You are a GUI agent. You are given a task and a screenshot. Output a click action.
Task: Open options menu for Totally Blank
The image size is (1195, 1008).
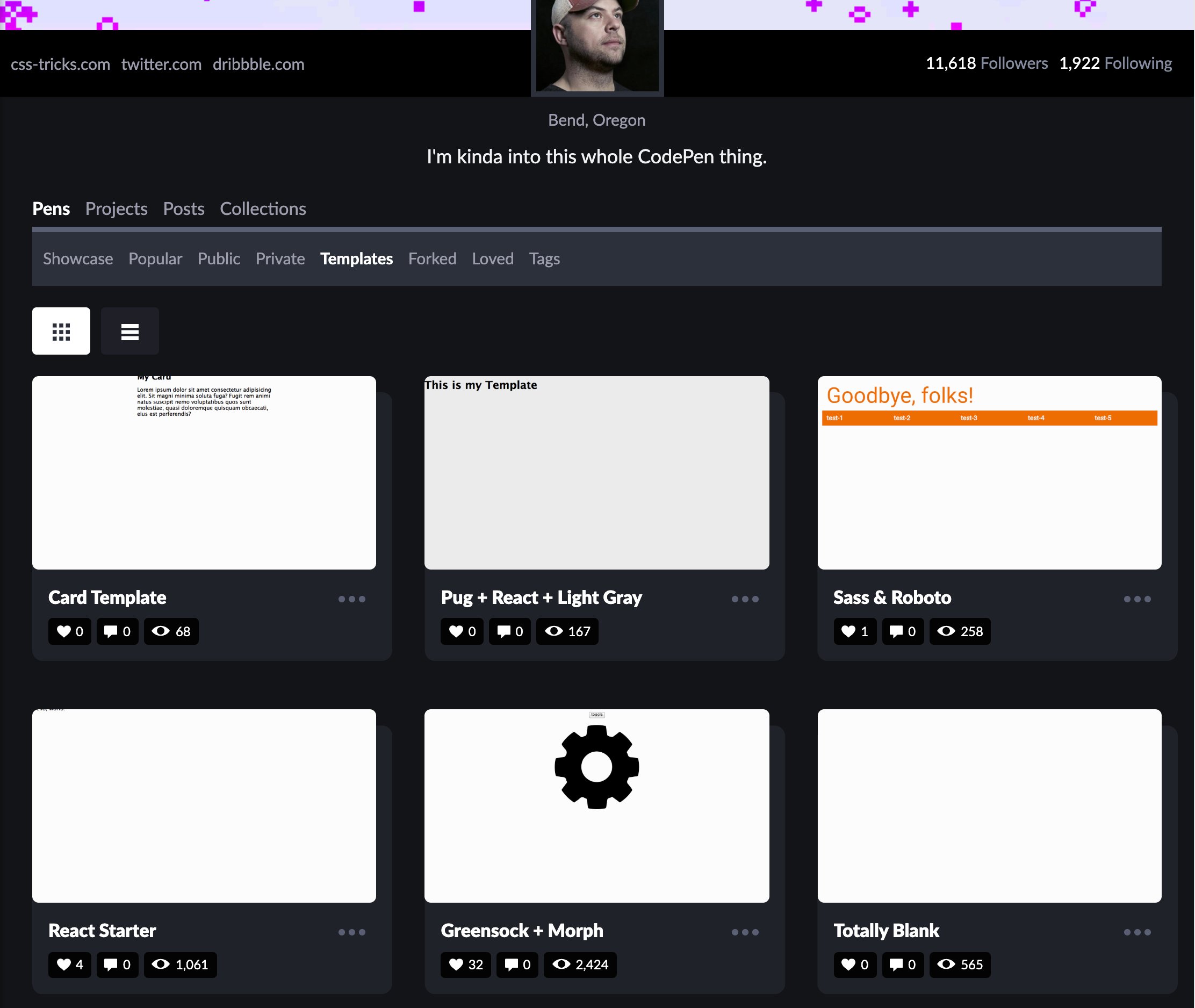coord(1137,932)
